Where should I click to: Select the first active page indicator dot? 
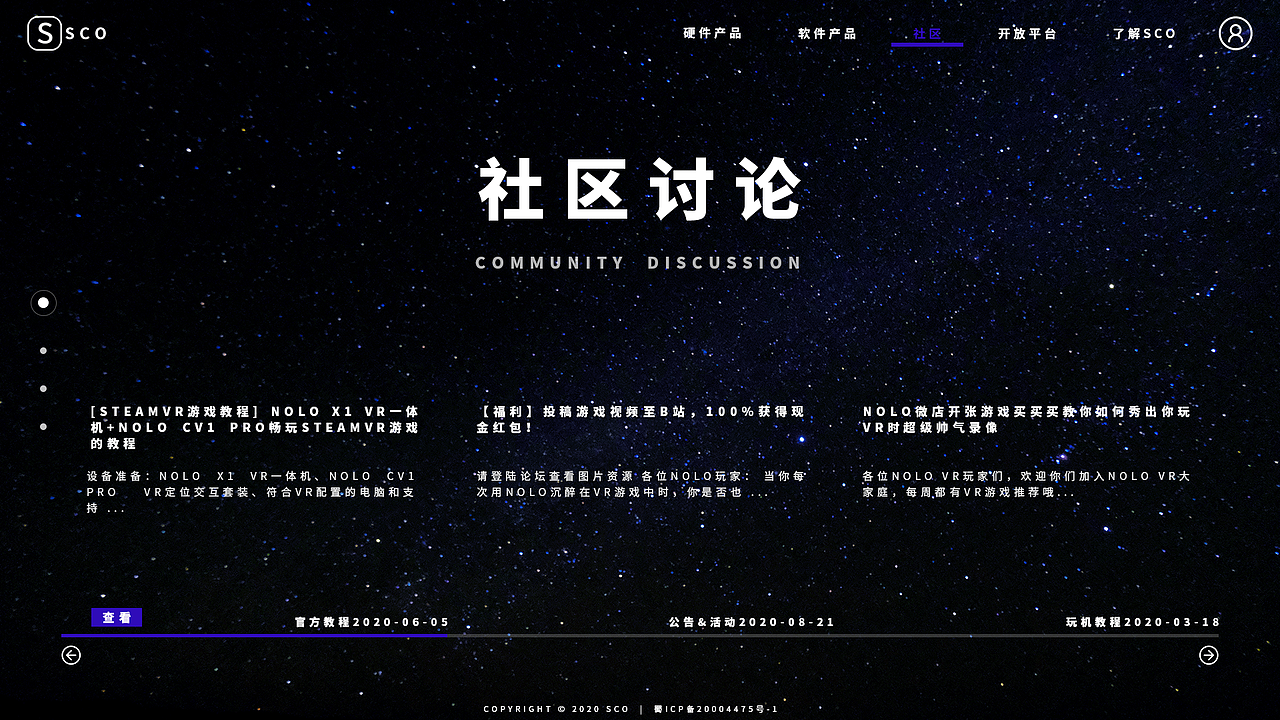tap(43, 302)
